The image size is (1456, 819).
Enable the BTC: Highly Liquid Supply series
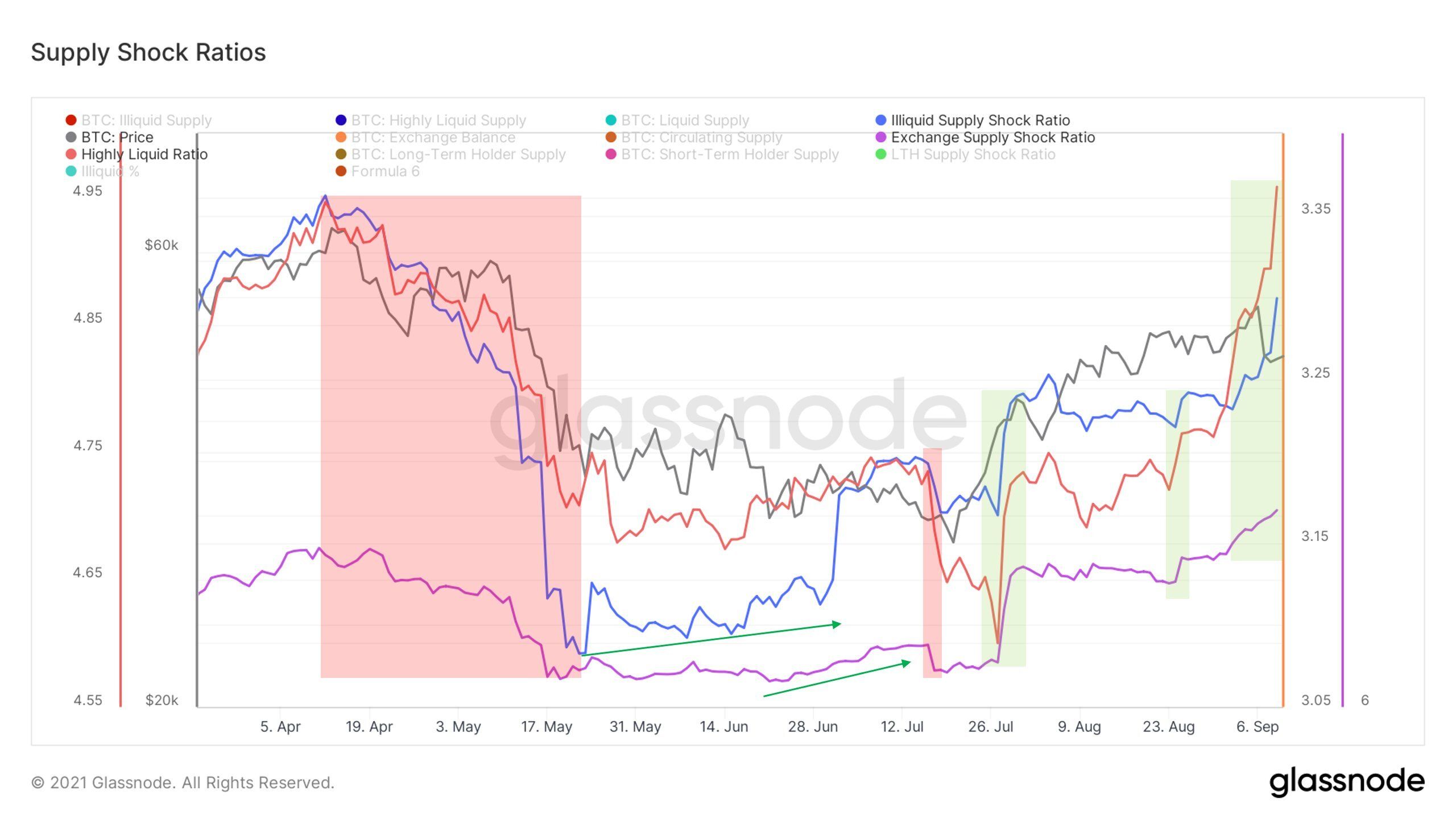click(x=431, y=120)
